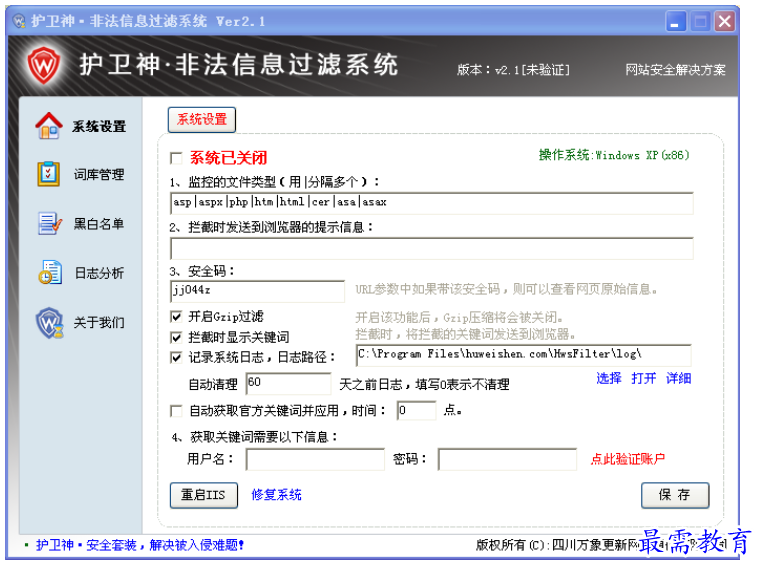
Task: Click the 修复系统 link
Action: (276, 494)
